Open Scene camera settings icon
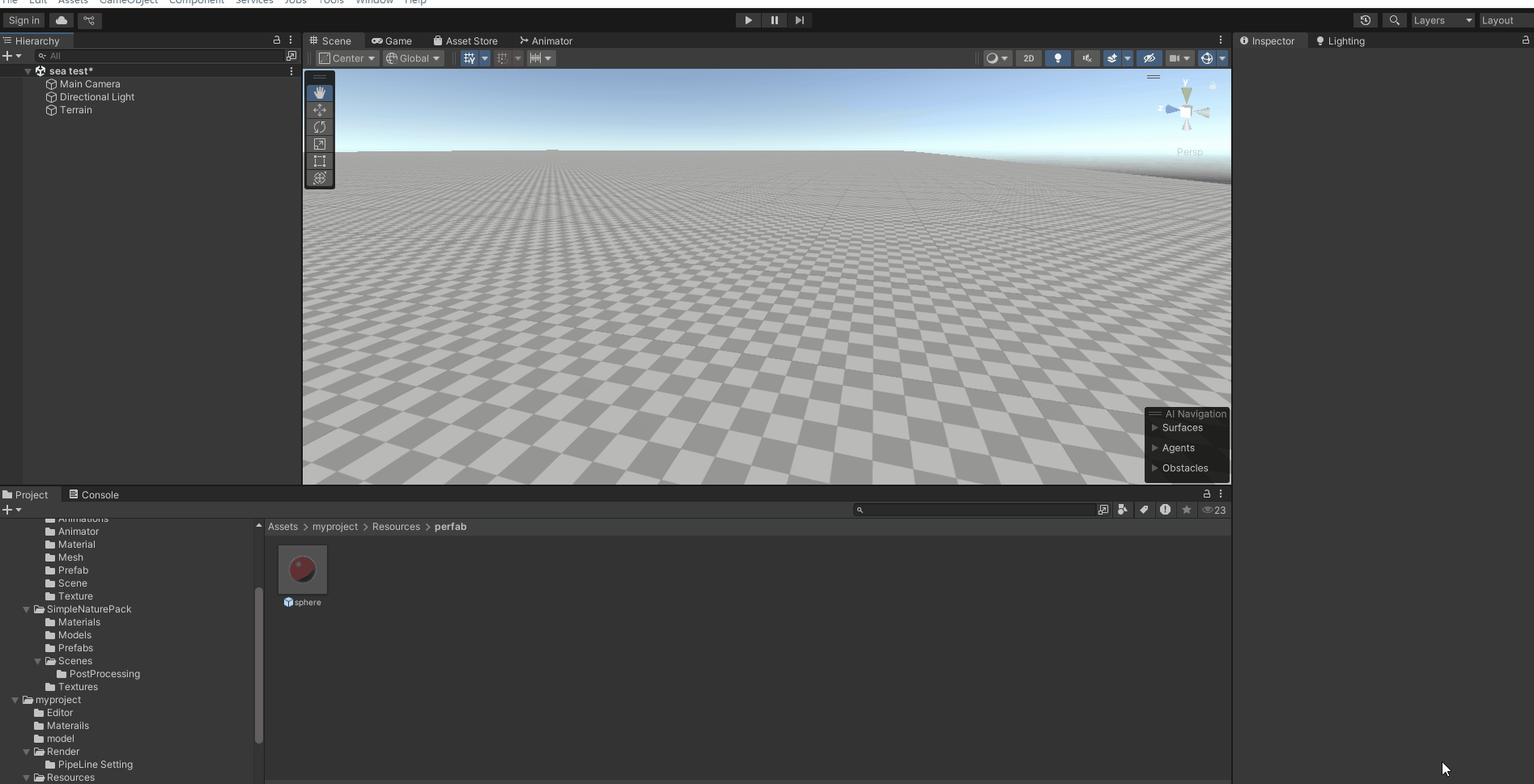The image size is (1534, 784). pos(1175,58)
